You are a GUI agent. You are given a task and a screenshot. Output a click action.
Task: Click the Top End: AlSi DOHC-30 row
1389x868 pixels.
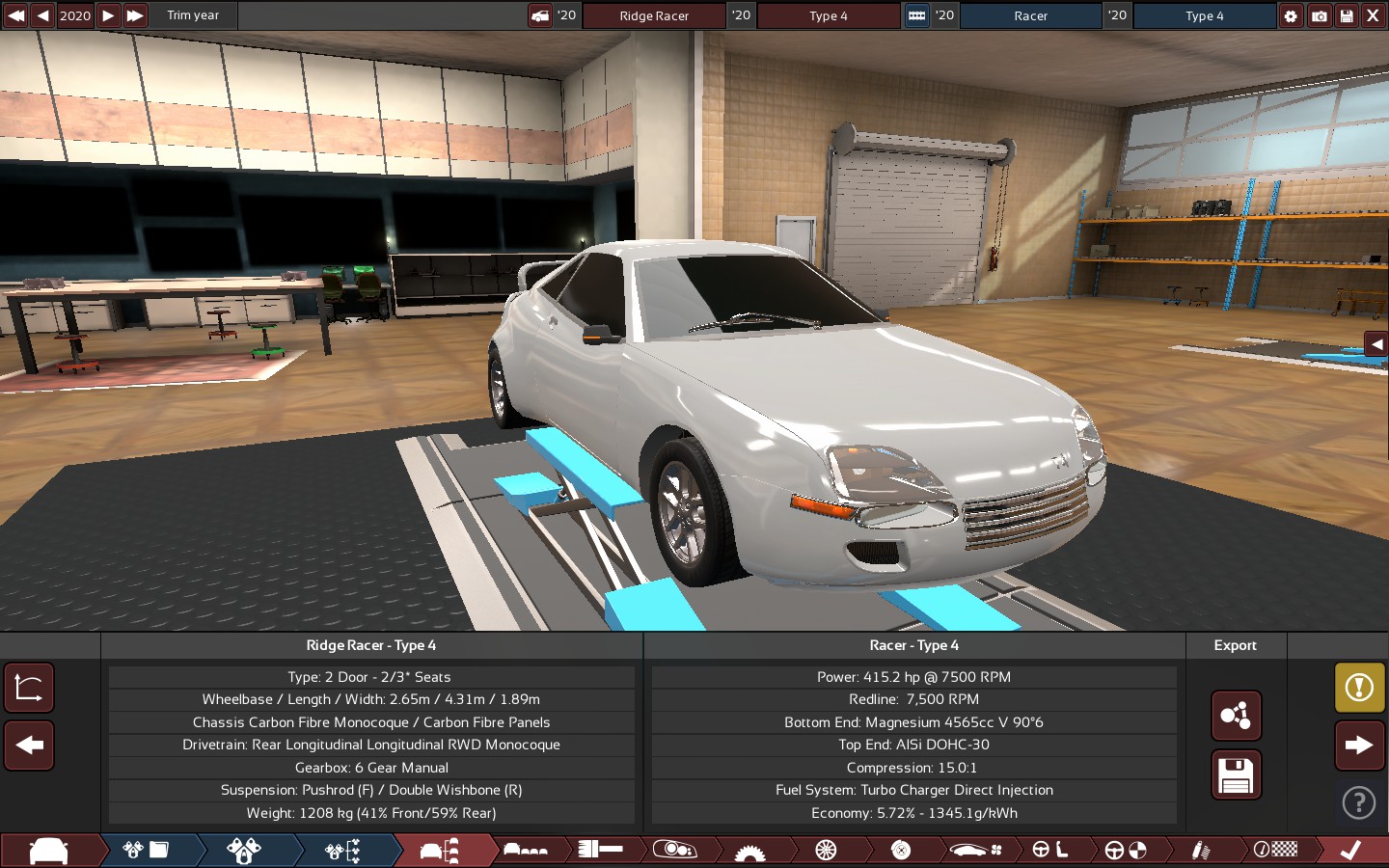coord(913,745)
